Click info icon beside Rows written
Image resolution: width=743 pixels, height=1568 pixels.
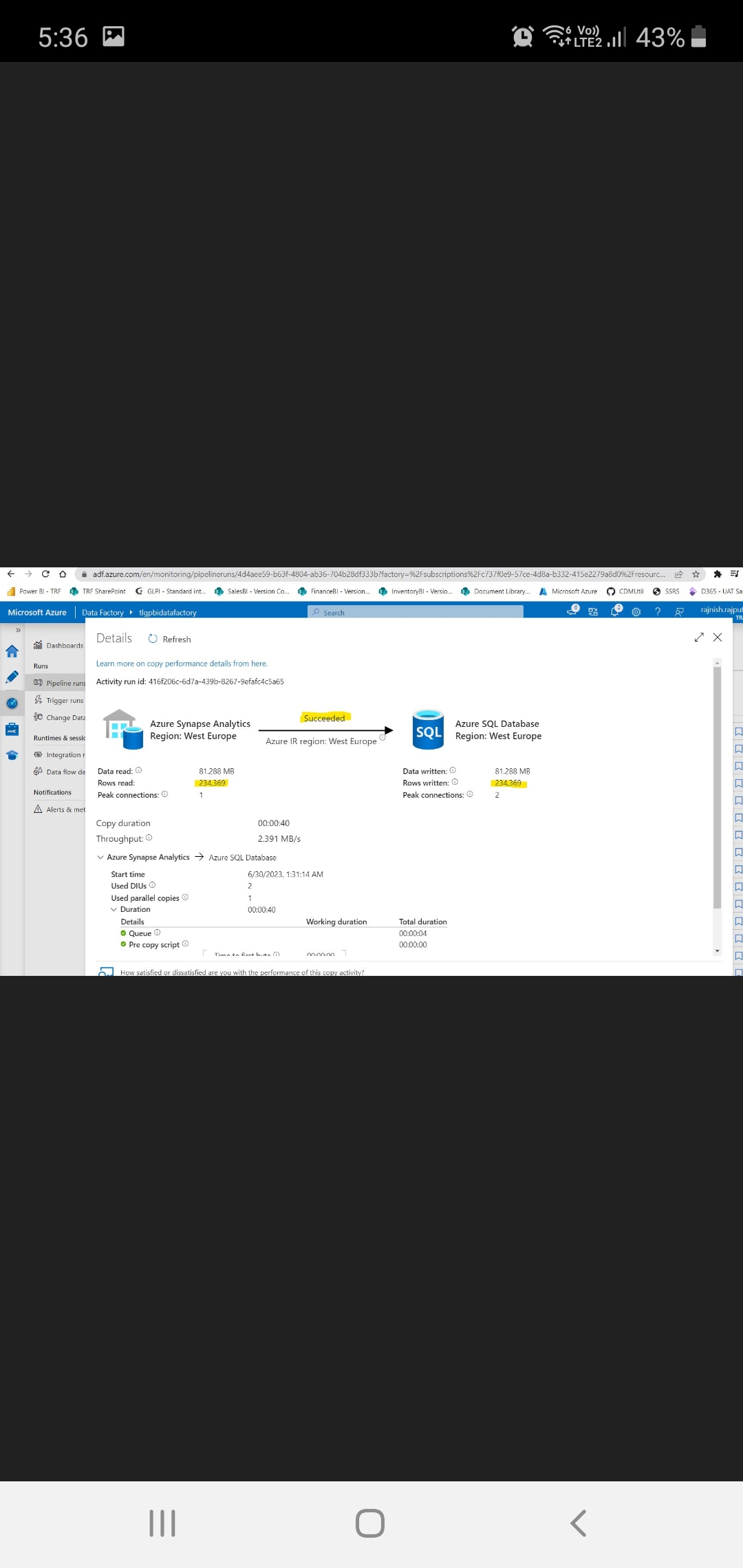pos(455,782)
